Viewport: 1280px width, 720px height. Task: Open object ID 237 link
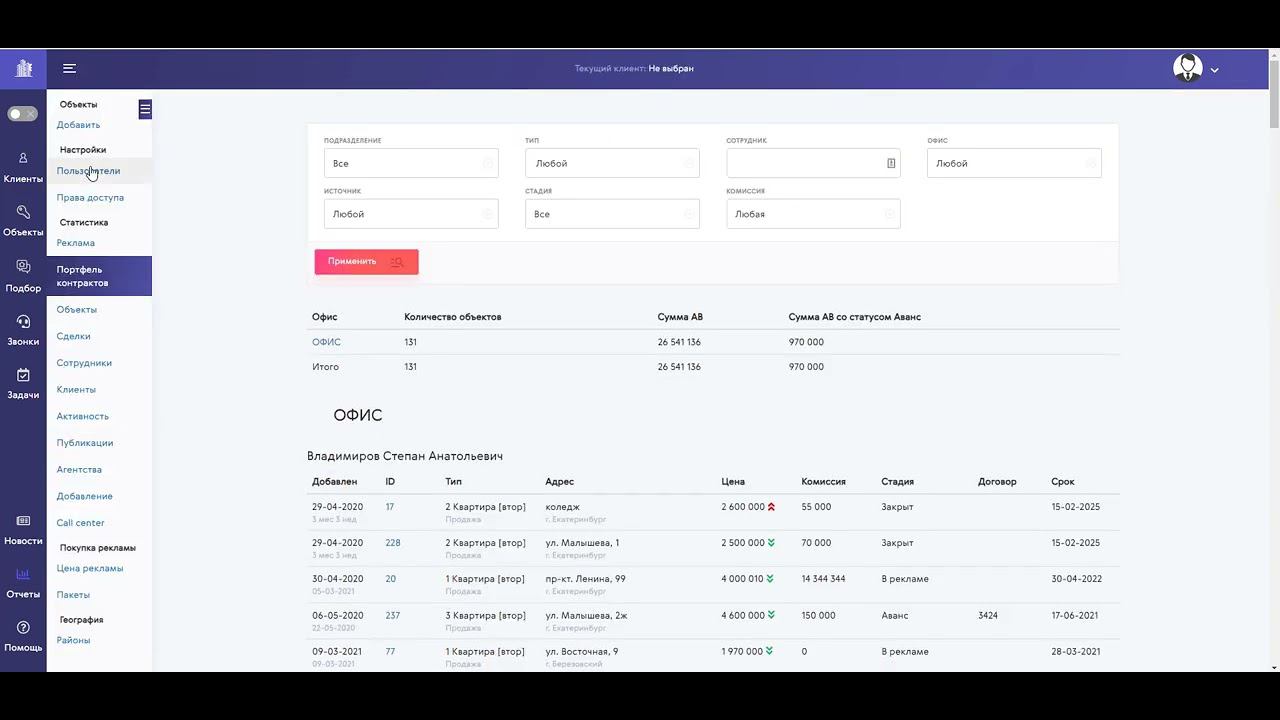coord(393,615)
